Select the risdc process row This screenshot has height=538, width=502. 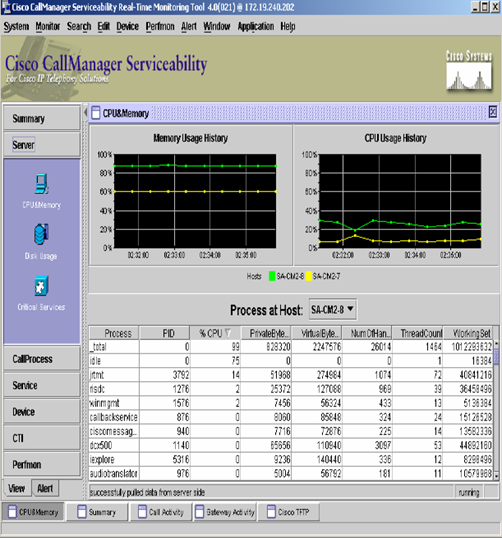coord(291,389)
